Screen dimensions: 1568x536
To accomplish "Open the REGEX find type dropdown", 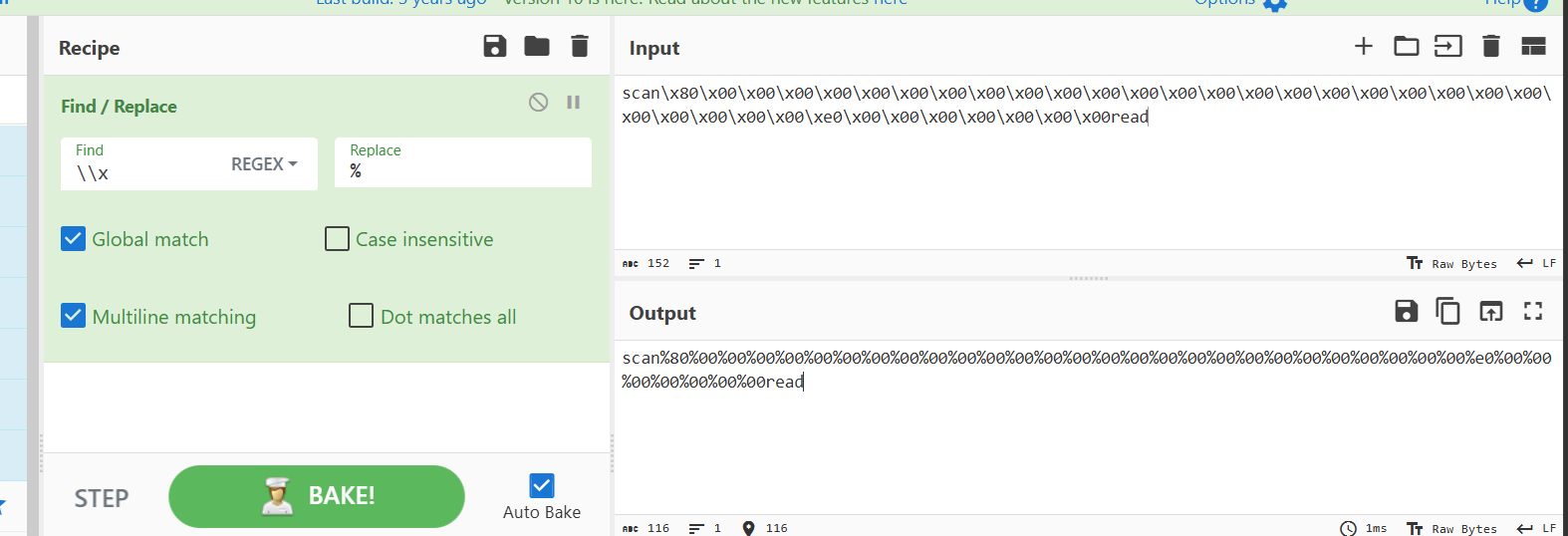I will tap(264, 164).
